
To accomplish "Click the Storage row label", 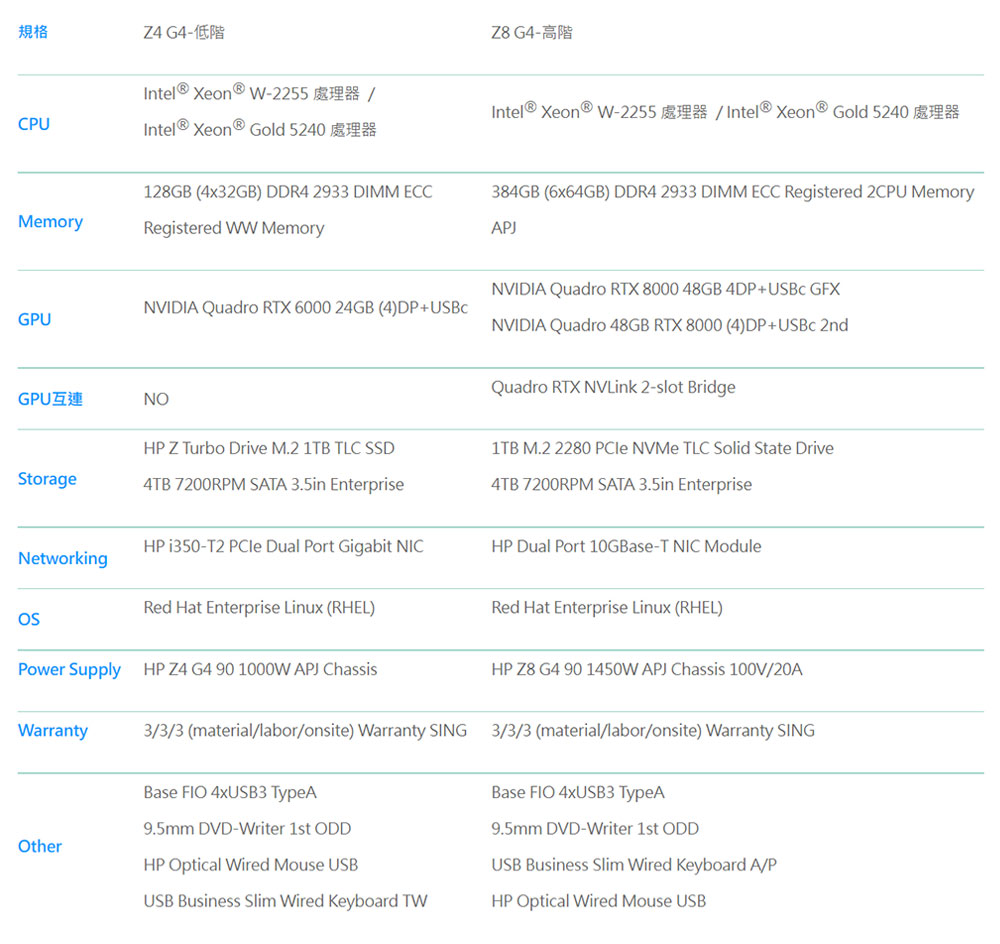I will click(x=47, y=479).
